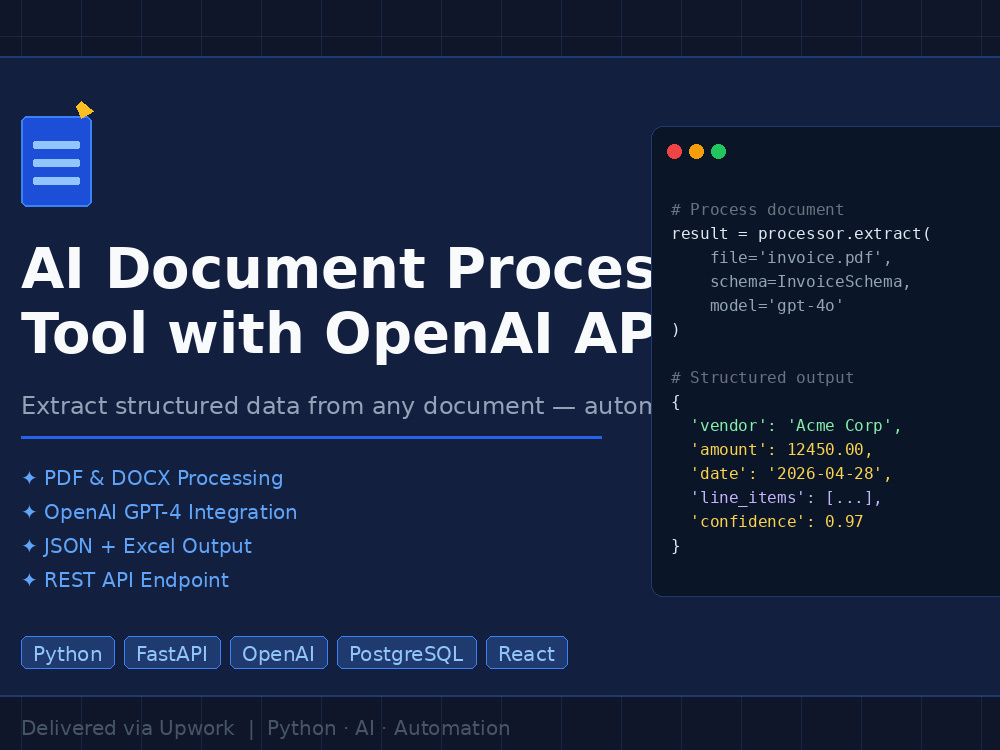The image size is (1000, 750).
Task: Click the 'Tool with OpenAI' headline line
Action: click(337, 334)
